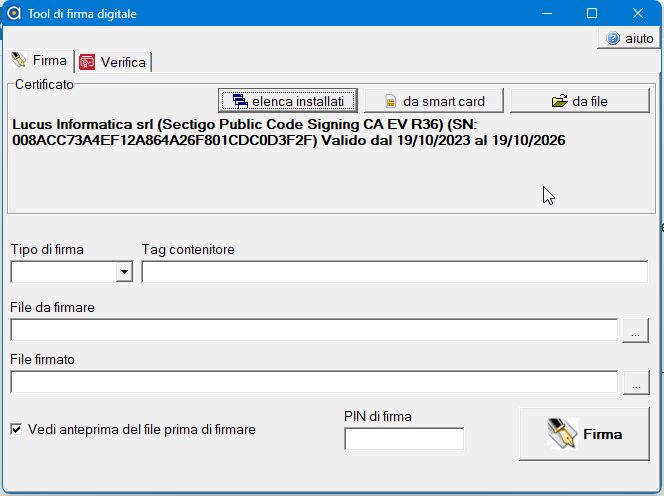Load certificate with da file folder button
Viewport: 664px width, 496px height.
tap(579, 101)
